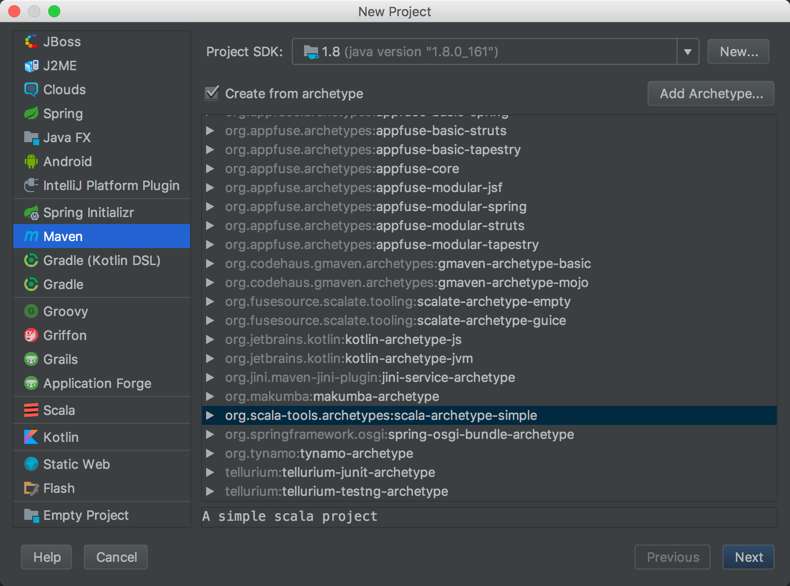Click the SDK folder icon in combo box
The width and height of the screenshot is (790, 586).
(x=311, y=52)
